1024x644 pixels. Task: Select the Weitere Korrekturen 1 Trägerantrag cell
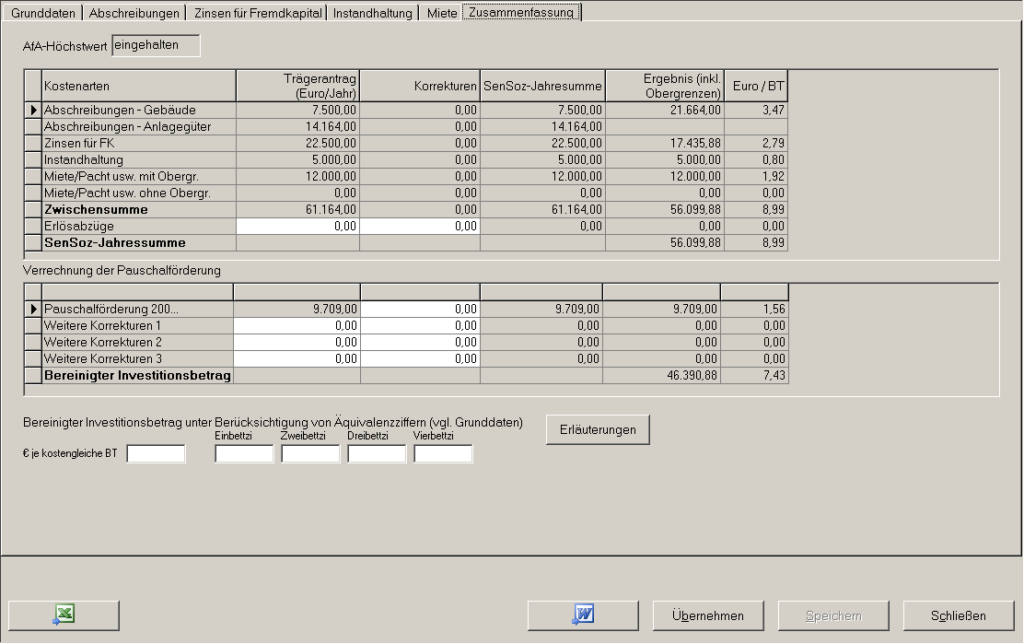click(297, 325)
